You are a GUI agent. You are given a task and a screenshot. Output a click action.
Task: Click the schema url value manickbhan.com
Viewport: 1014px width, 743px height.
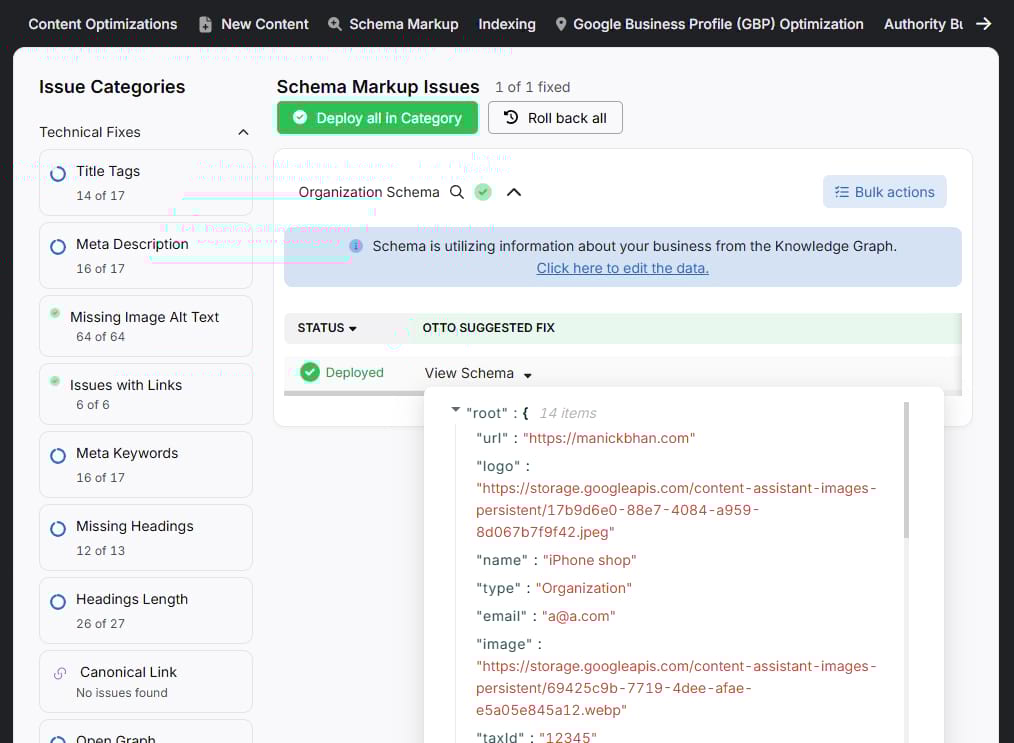coord(609,438)
